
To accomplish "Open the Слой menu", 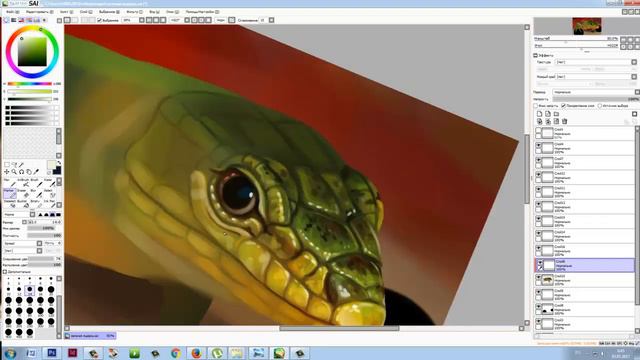I will click(86, 12).
